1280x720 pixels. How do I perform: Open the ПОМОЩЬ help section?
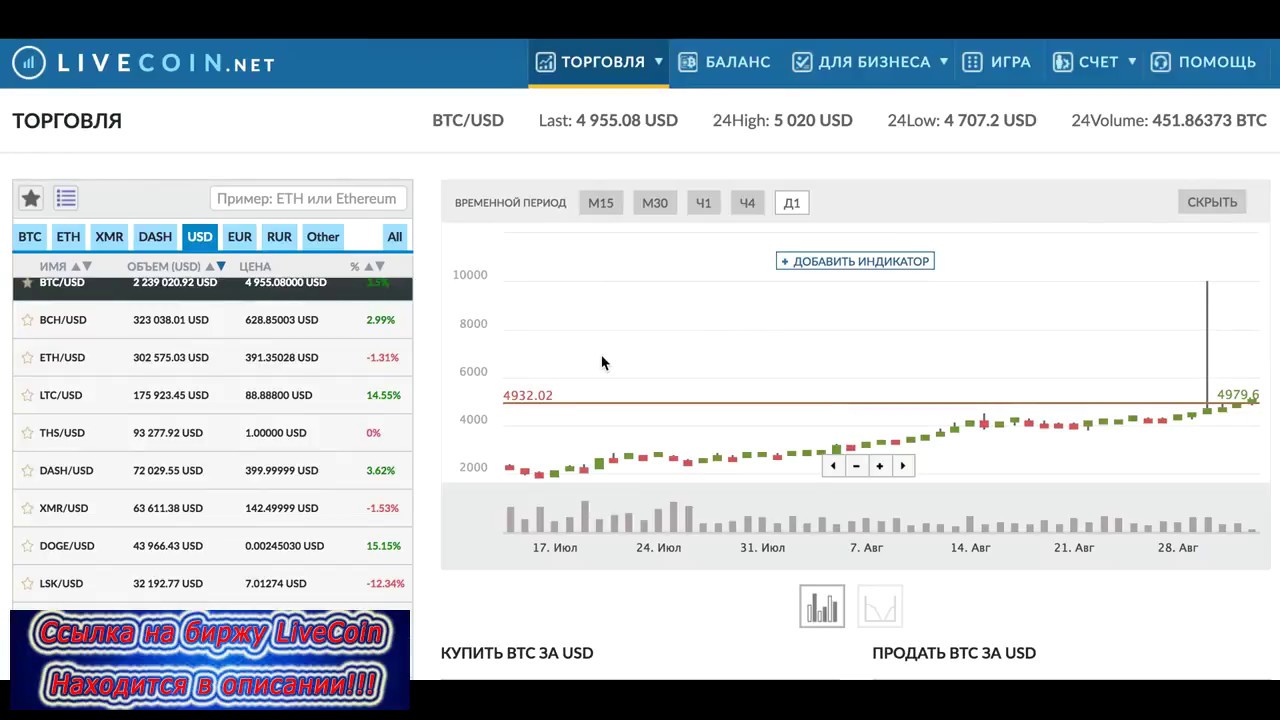click(x=1203, y=62)
